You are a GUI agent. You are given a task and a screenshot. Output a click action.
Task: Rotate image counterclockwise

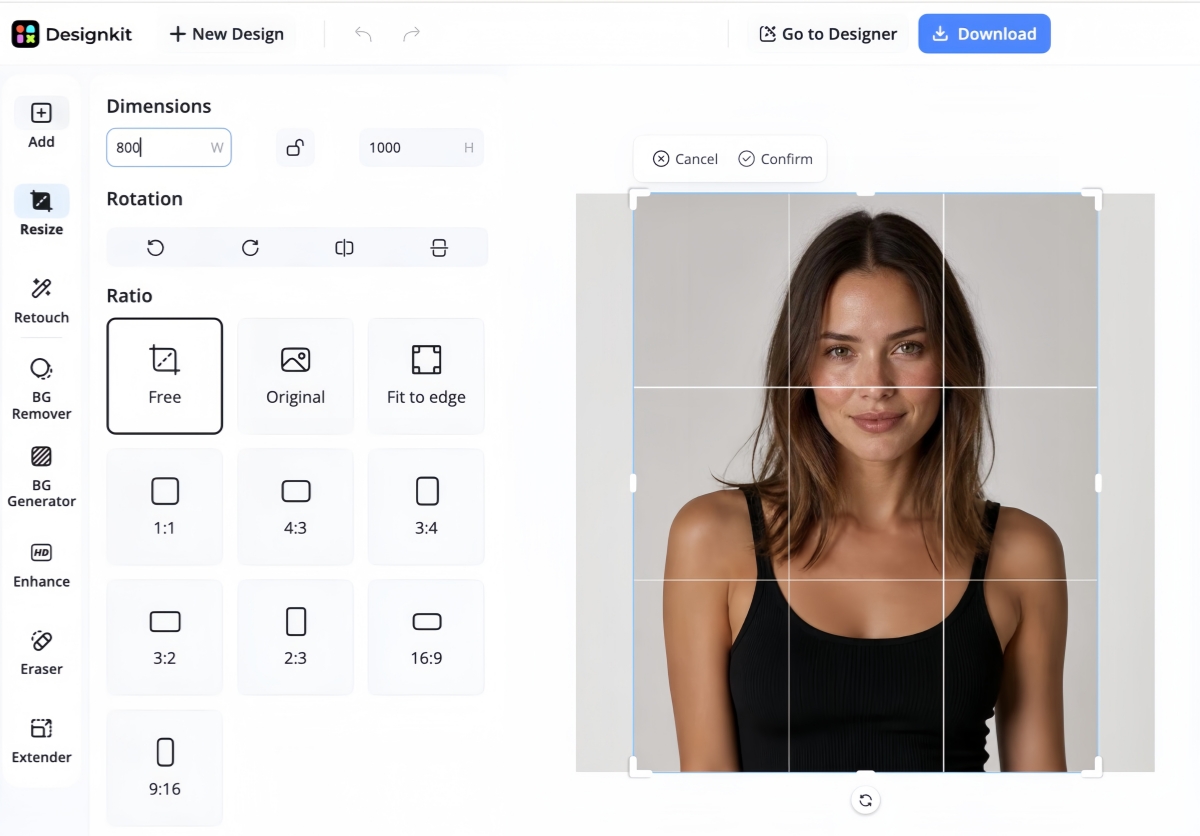[155, 247]
